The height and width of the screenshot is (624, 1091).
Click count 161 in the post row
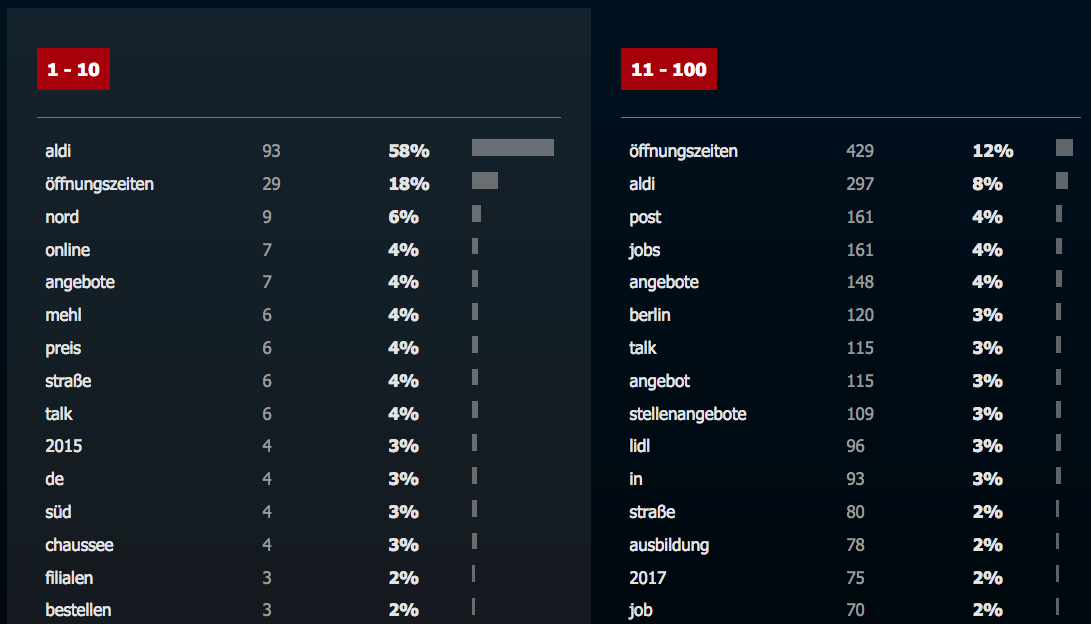(x=860, y=217)
